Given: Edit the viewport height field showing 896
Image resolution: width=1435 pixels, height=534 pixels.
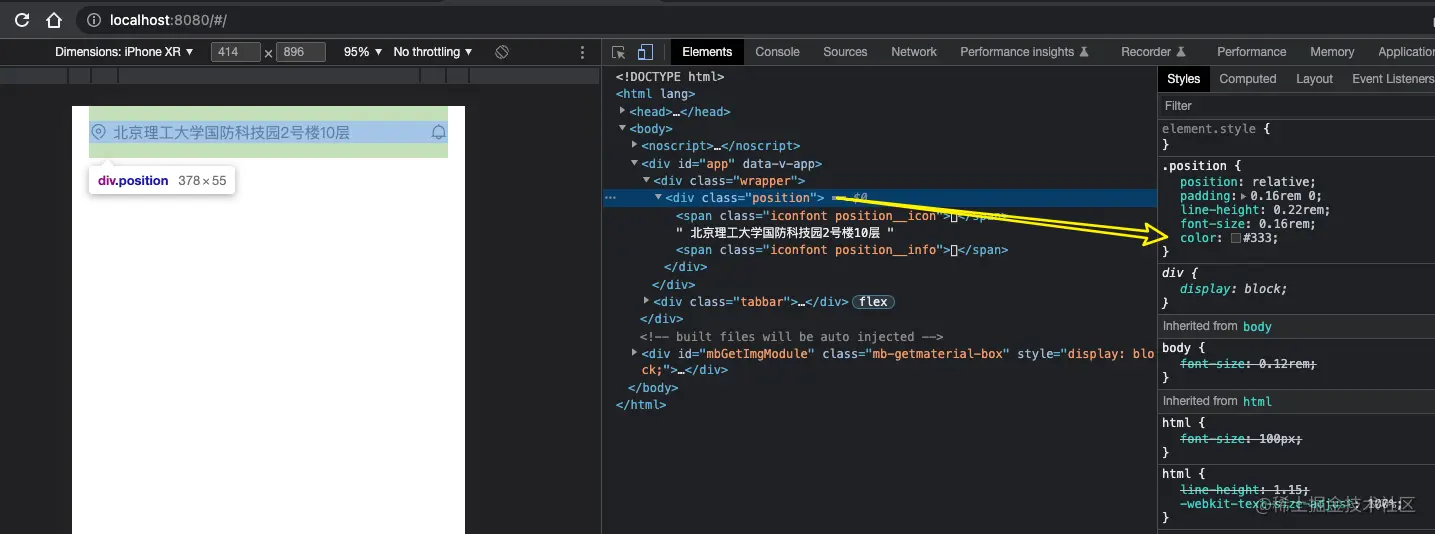Looking at the screenshot, I should pos(300,52).
